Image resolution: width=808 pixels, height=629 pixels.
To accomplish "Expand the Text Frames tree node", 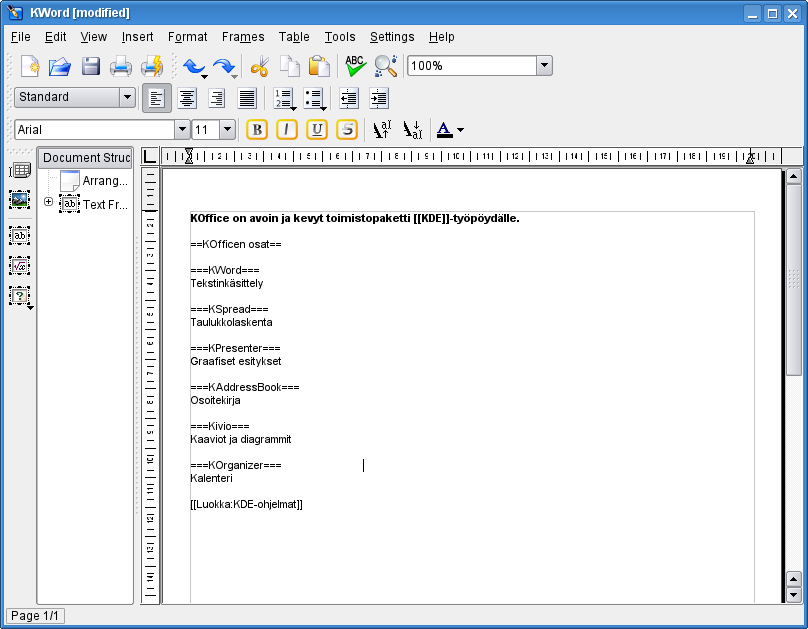I will click(x=49, y=203).
